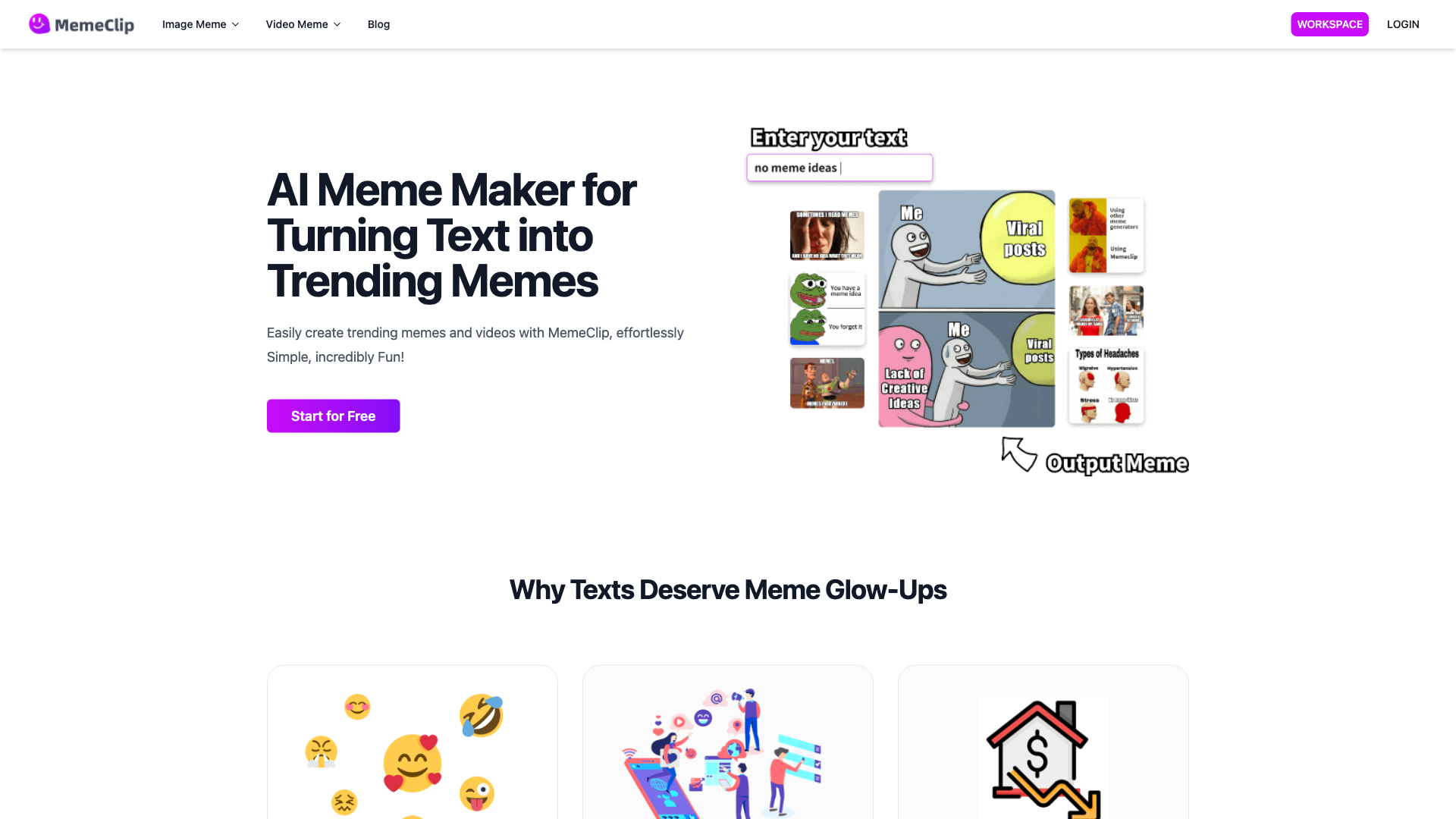Click the winking tongue-out emoji
The image size is (1456, 819).
(477, 794)
